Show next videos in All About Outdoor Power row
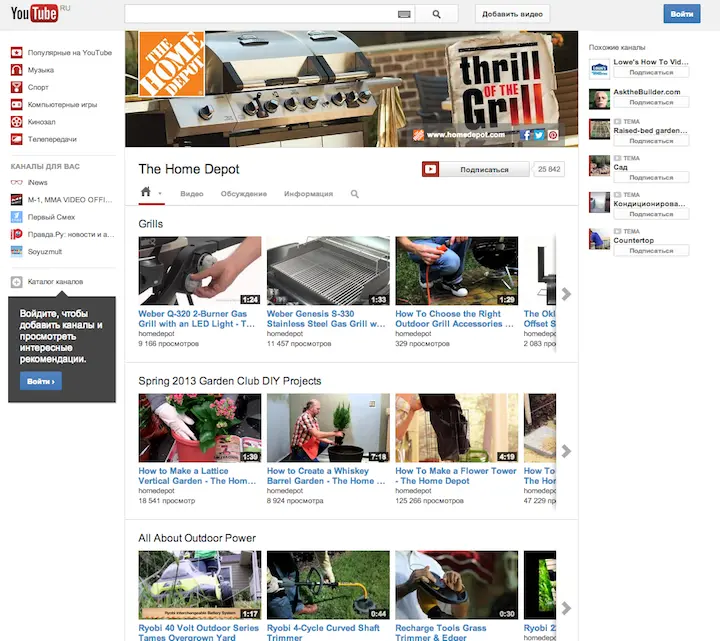720x641 pixels. (x=566, y=608)
